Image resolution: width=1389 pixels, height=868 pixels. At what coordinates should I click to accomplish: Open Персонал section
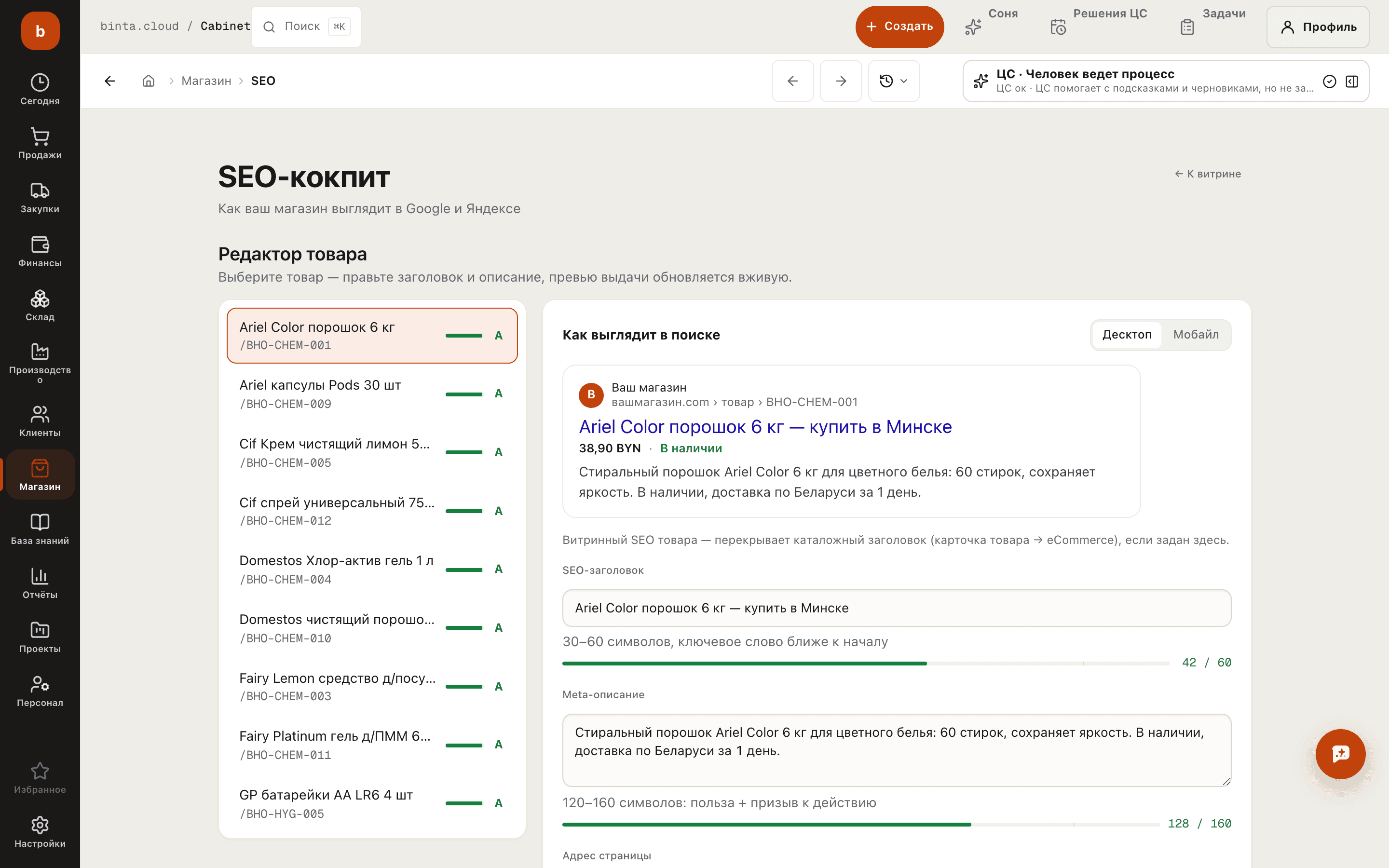tap(40, 691)
